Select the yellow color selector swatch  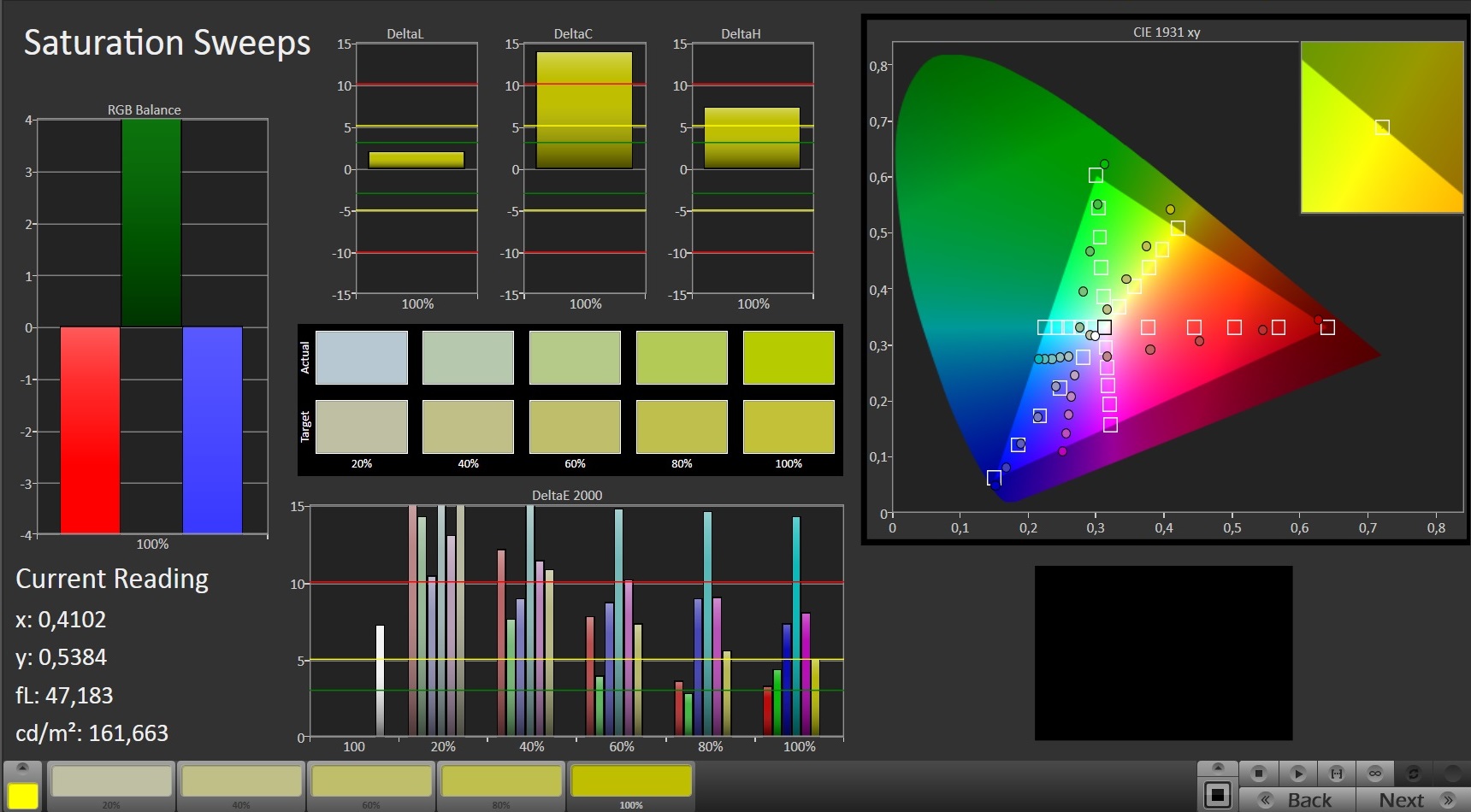(x=23, y=795)
